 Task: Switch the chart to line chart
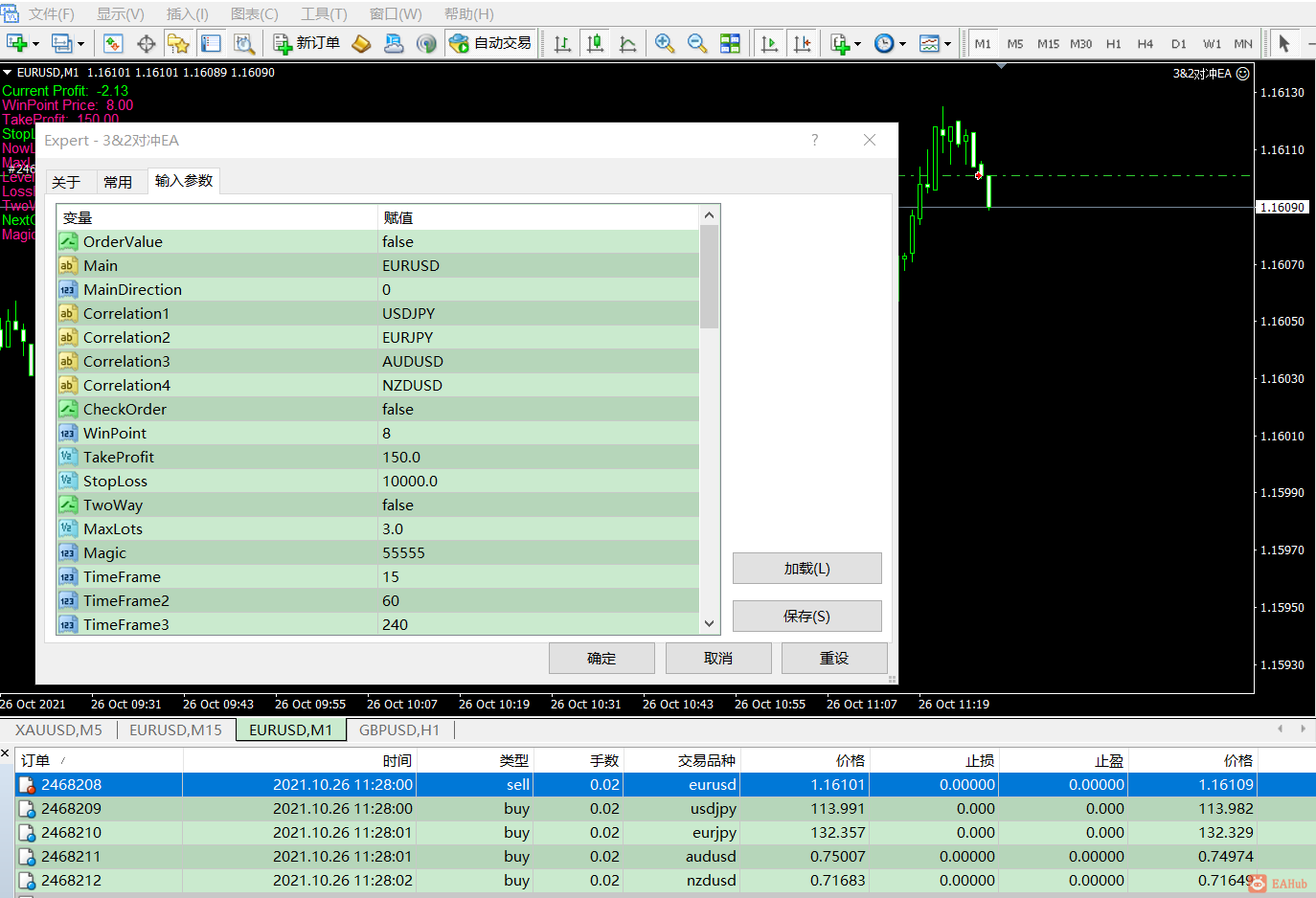[627, 43]
